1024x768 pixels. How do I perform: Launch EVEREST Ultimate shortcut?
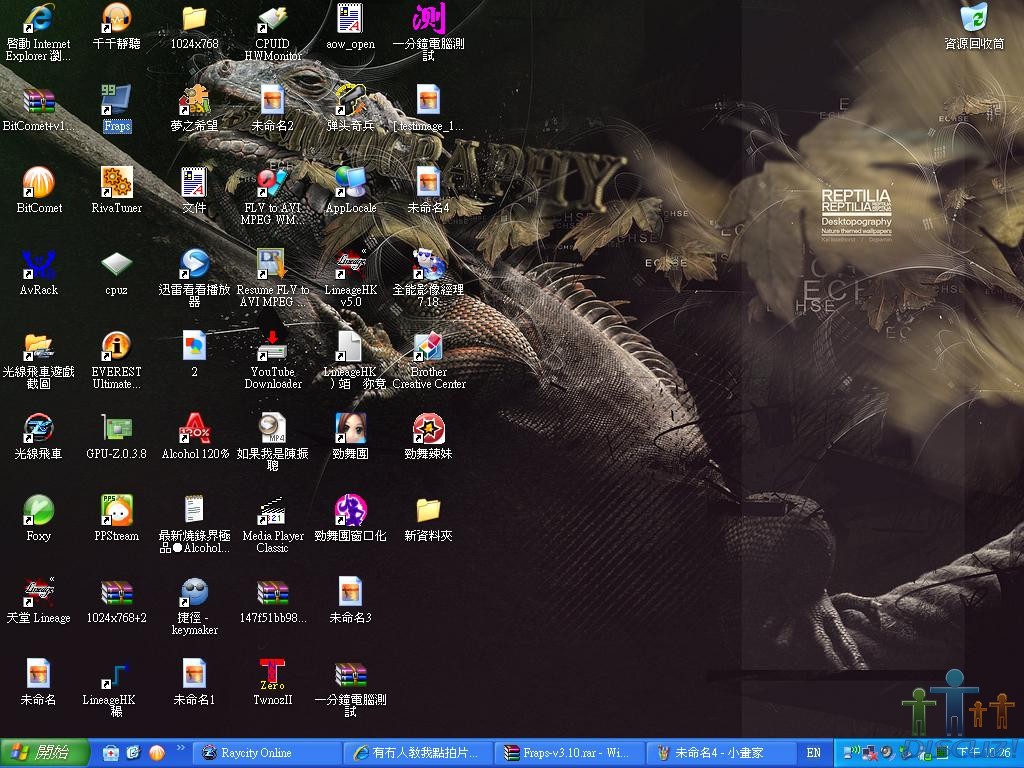click(116, 346)
